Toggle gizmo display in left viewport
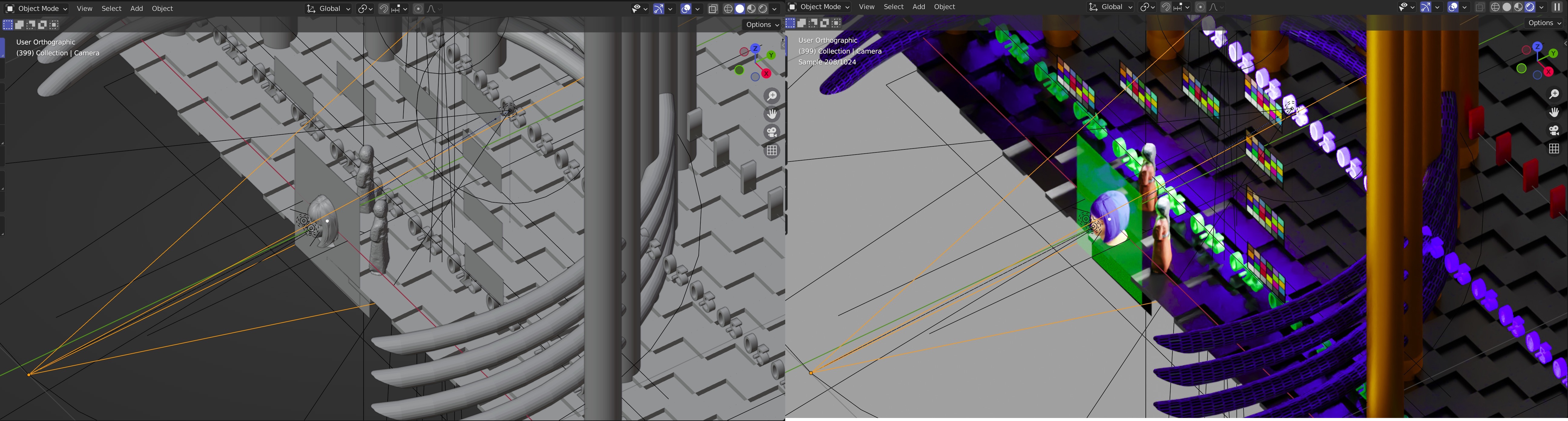This screenshot has height=421, width=1568. click(x=659, y=8)
